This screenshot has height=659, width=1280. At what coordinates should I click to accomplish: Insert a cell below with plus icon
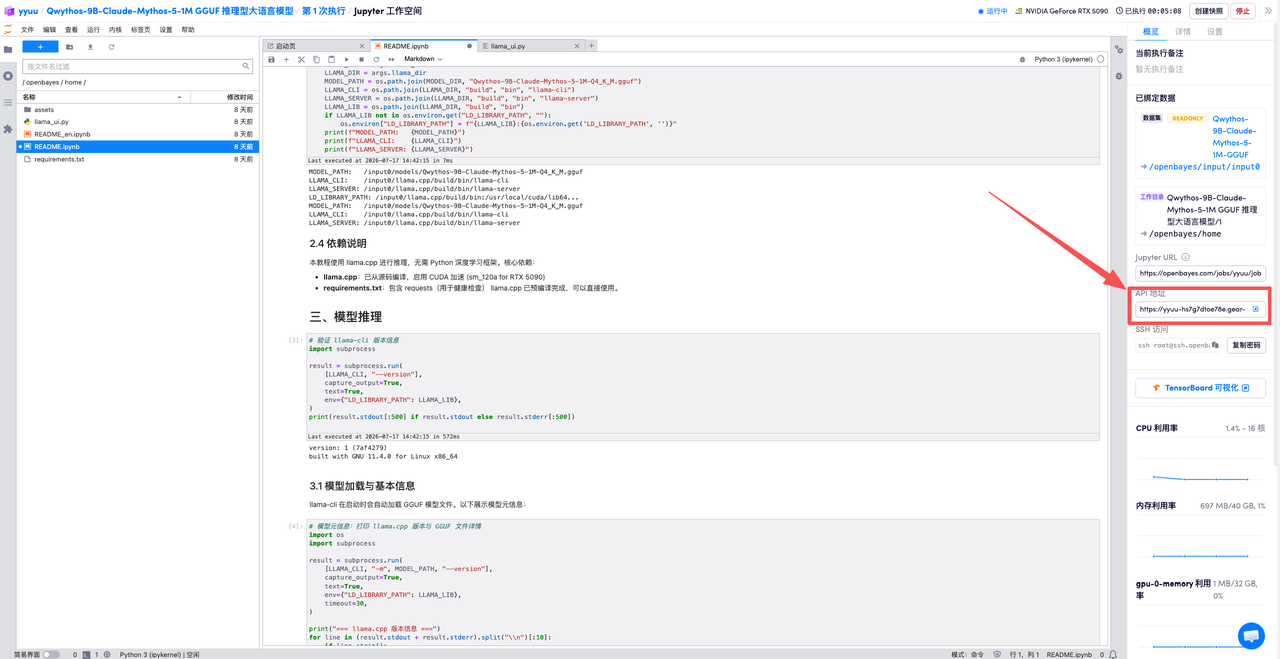[x=286, y=59]
